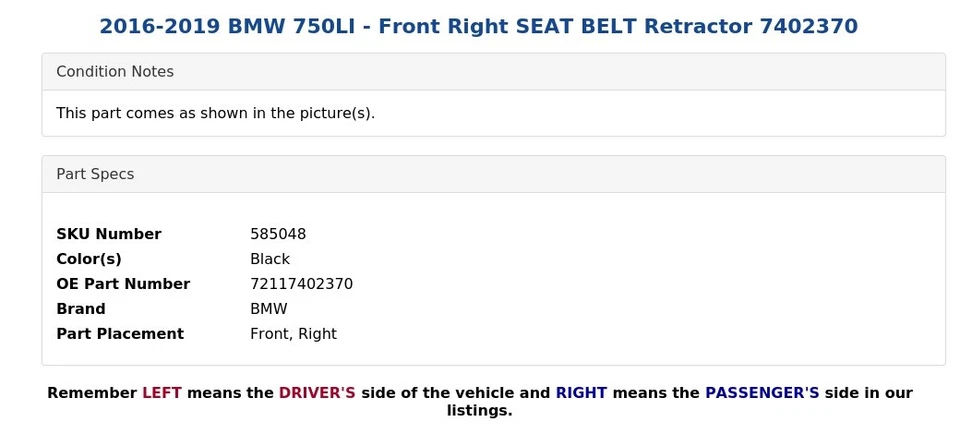Click the word 'Remember' in the notice
960x434 pixels.
92,393
